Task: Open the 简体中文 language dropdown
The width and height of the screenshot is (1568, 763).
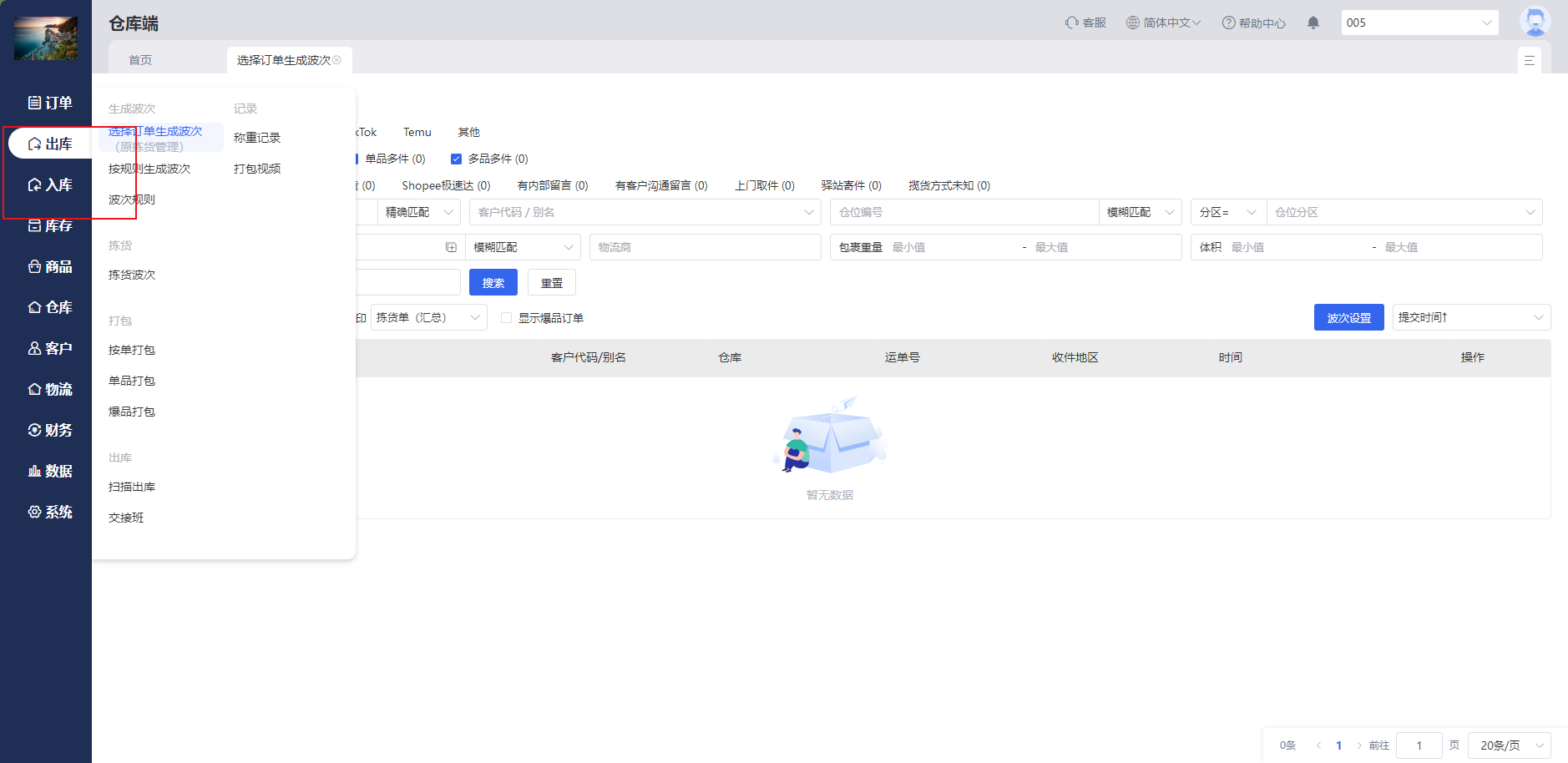Action: click(1163, 23)
